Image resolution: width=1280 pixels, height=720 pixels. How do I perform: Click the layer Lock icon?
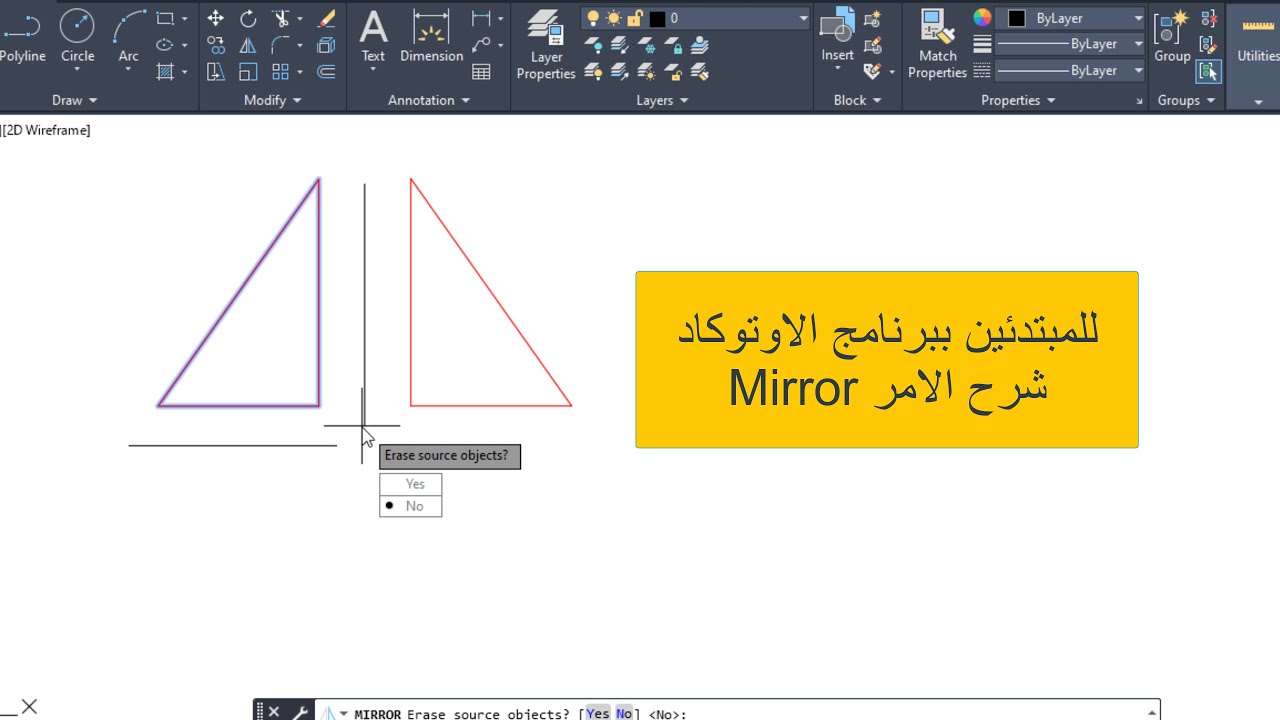pyautogui.click(x=673, y=45)
